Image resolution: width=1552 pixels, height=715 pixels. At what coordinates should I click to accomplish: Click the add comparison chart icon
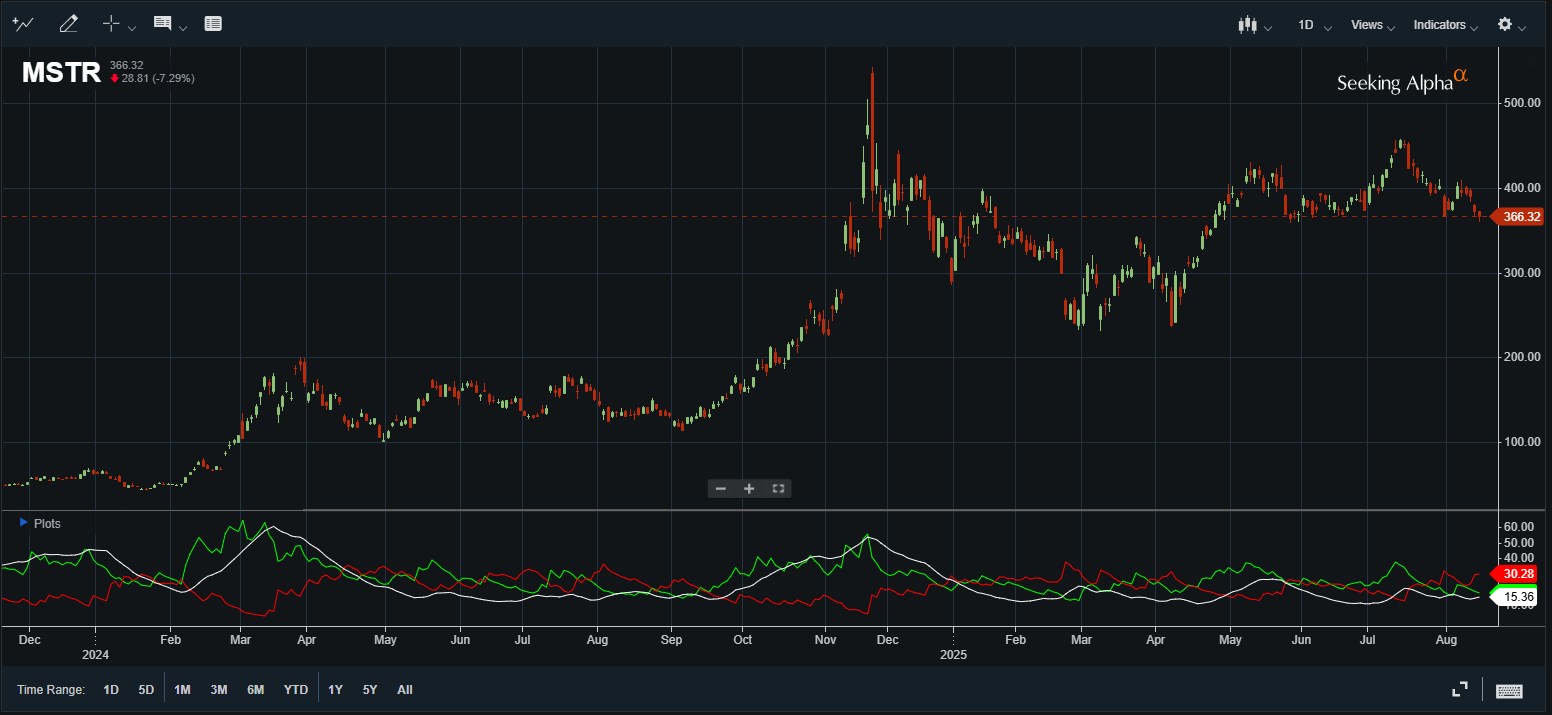coord(22,24)
